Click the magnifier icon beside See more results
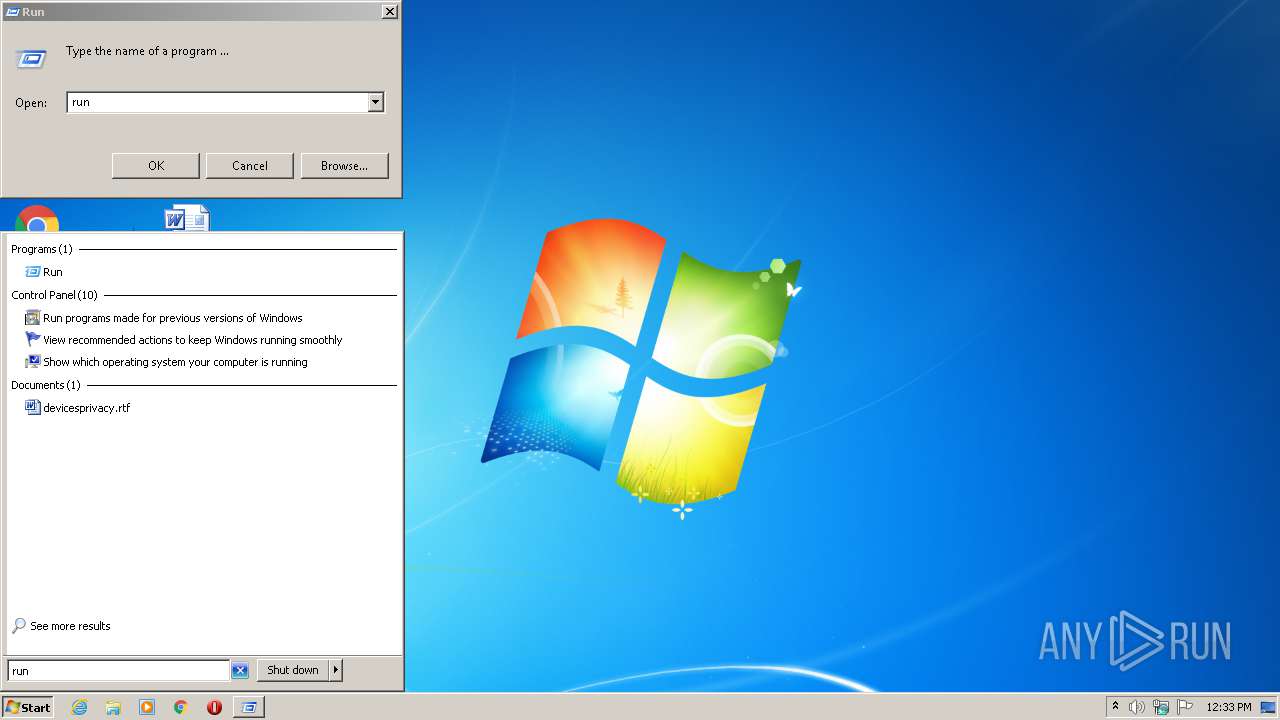Screen dimensions: 1280x720 [19, 626]
